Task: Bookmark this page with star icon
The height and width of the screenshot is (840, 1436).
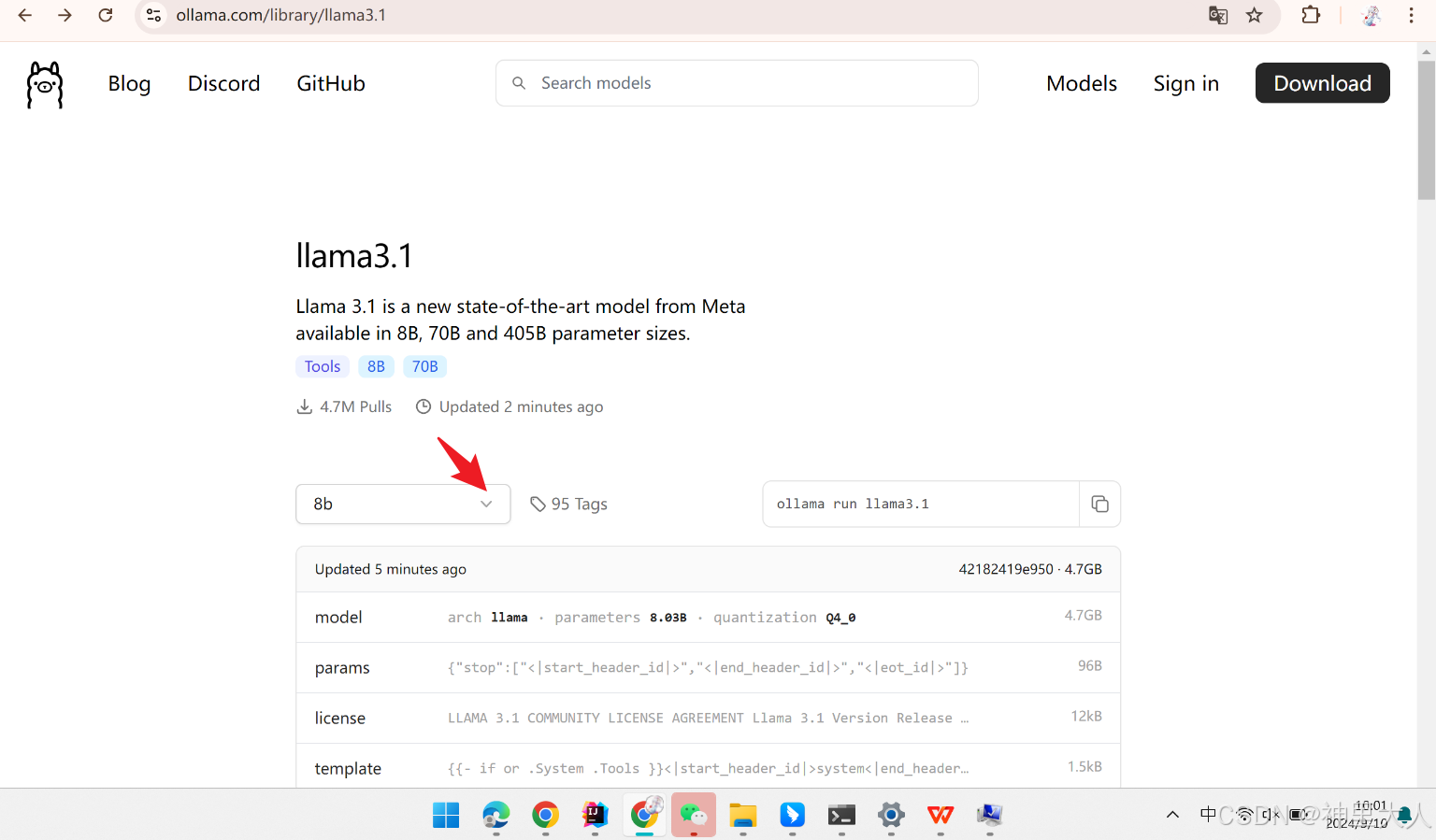Action: point(1255,15)
